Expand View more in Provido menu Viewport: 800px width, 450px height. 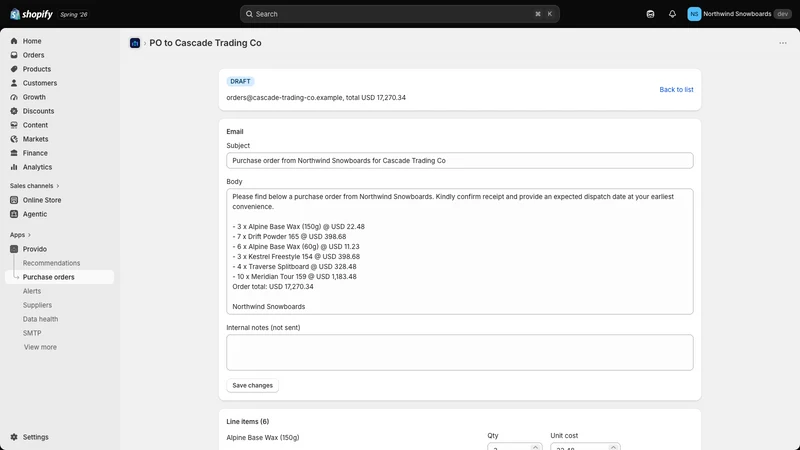coord(40,347)
